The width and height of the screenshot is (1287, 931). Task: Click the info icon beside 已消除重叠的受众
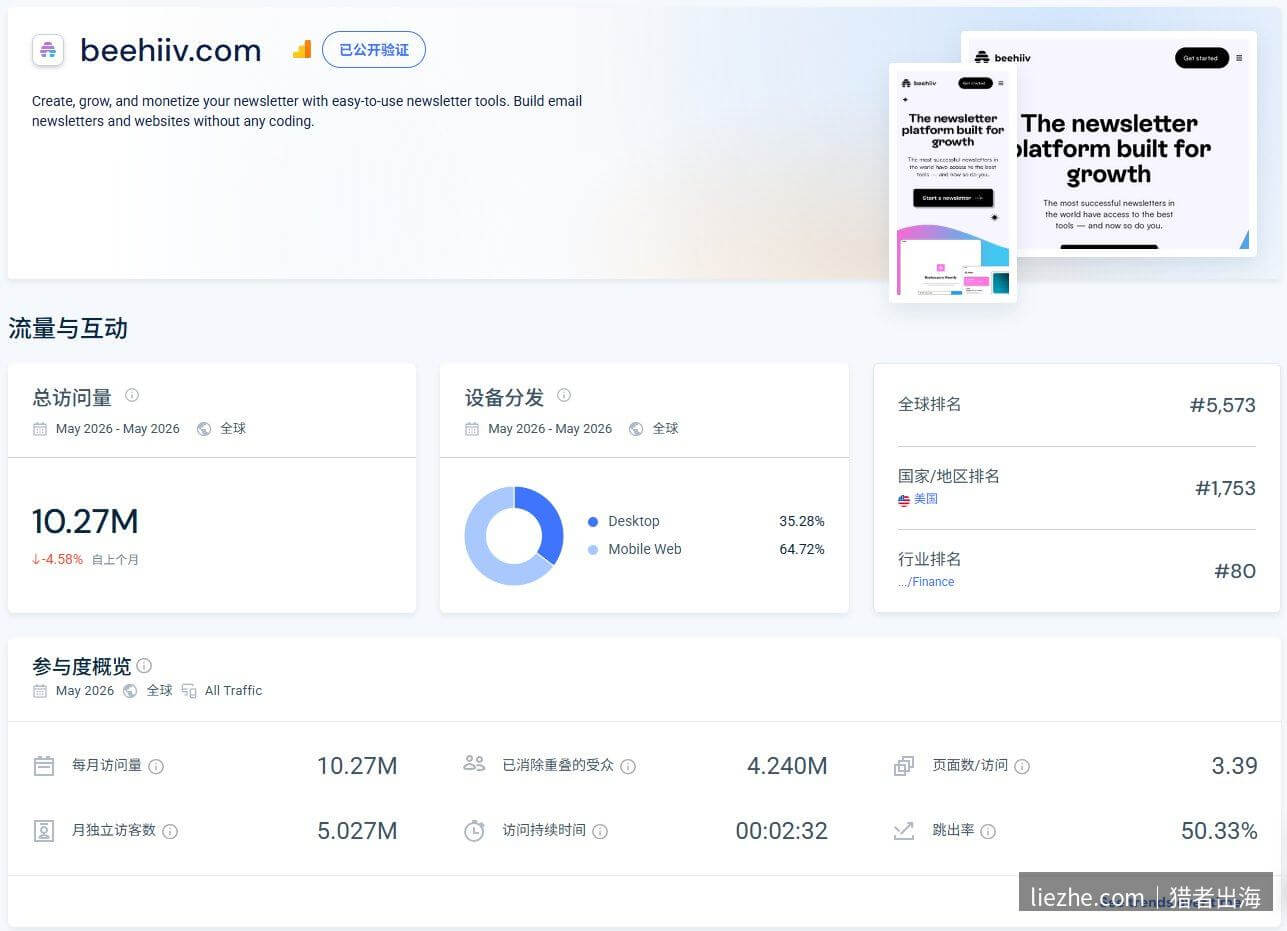[x=628, y=767]
